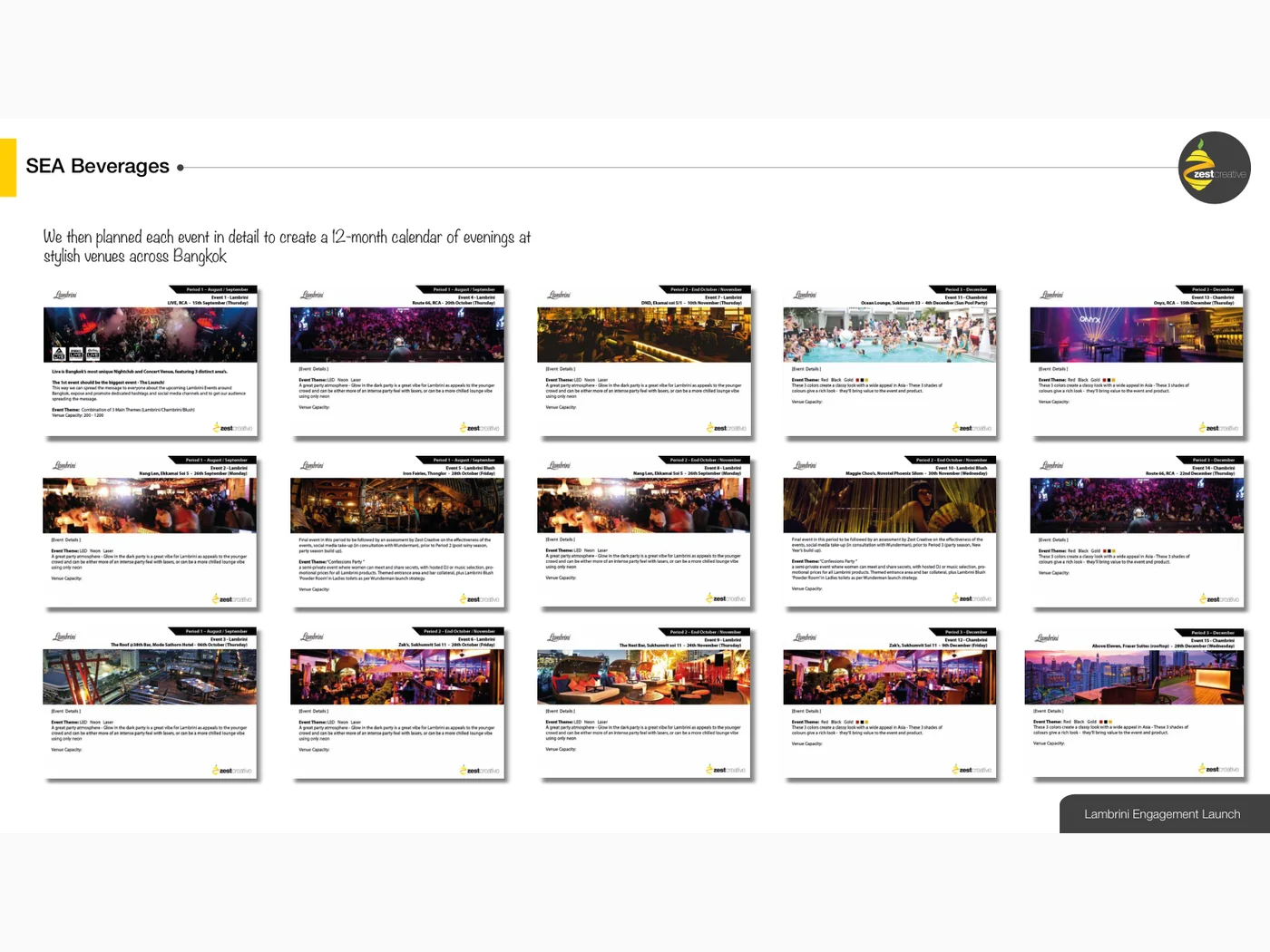
Task: Open the Event 1 LIVE, RCA slide thumbnail
Action: pyautogui.click(x=151, y=361)
